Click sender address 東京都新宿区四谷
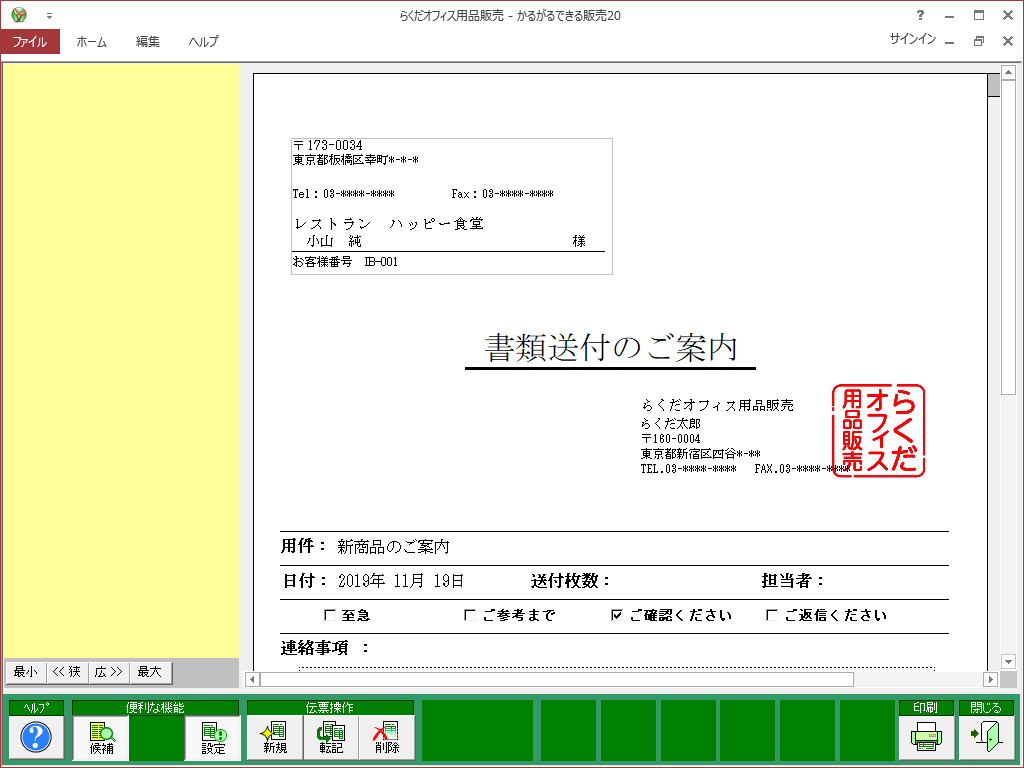The image size is (1024, 768). click(x=701, y=454)
